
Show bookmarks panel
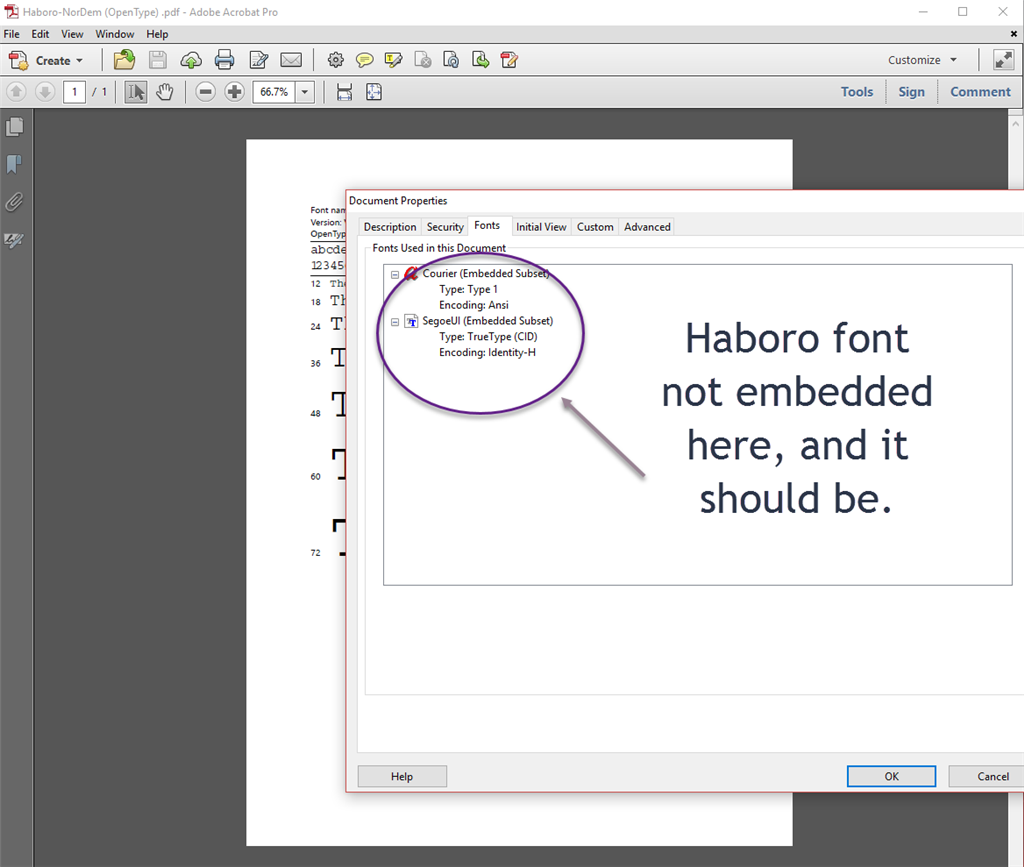pos(14,164)
